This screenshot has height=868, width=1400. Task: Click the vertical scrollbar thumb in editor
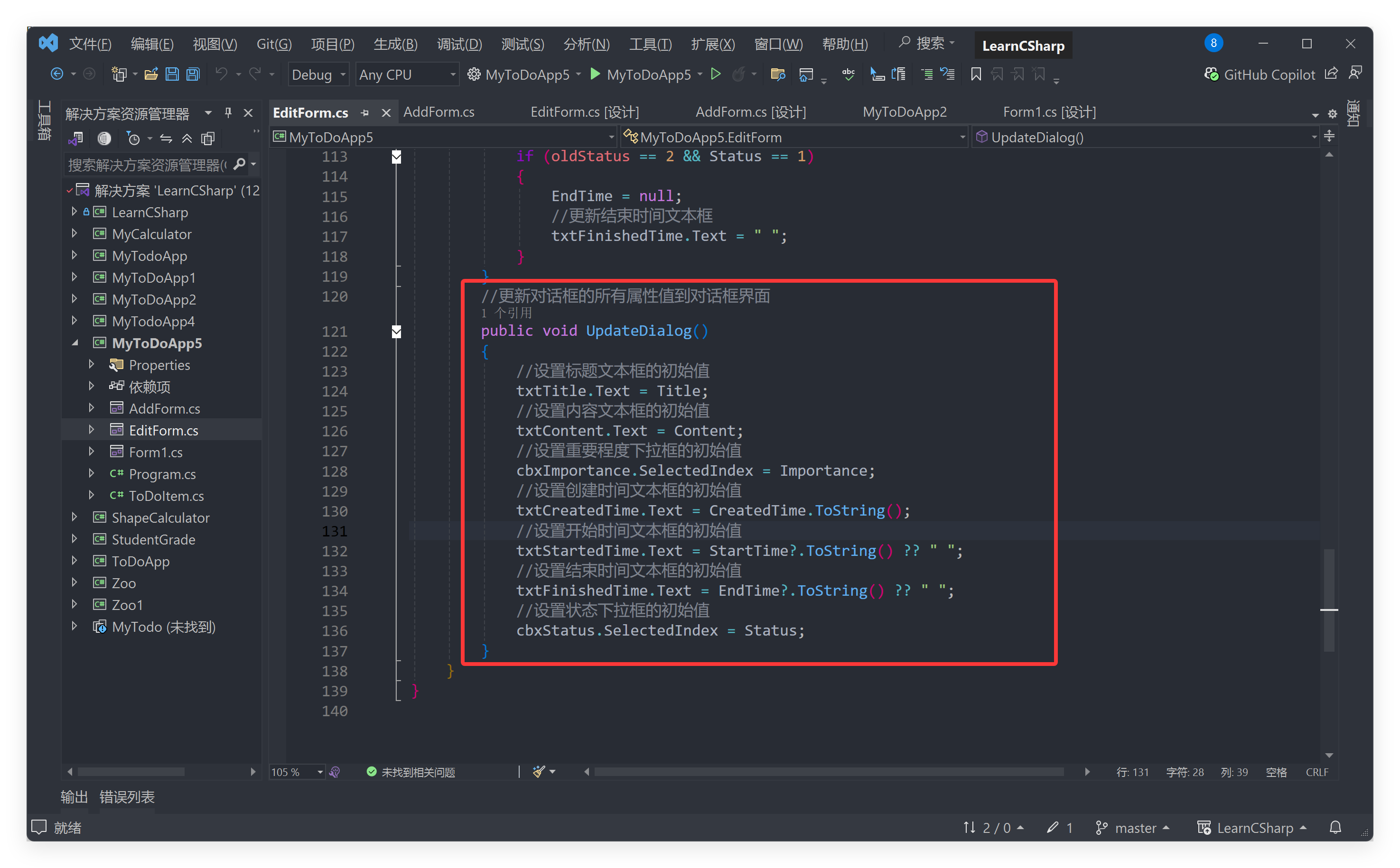(x=1329, y=600)
